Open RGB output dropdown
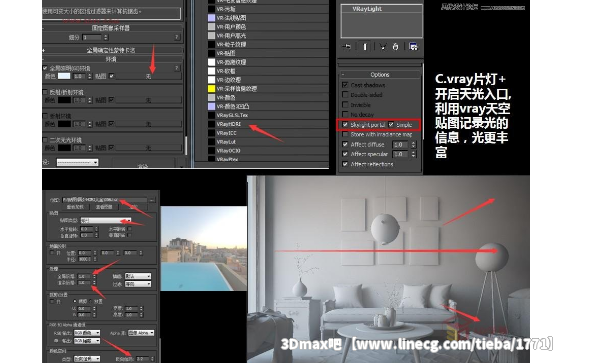The image size is (593, 363). pos(87,333)
